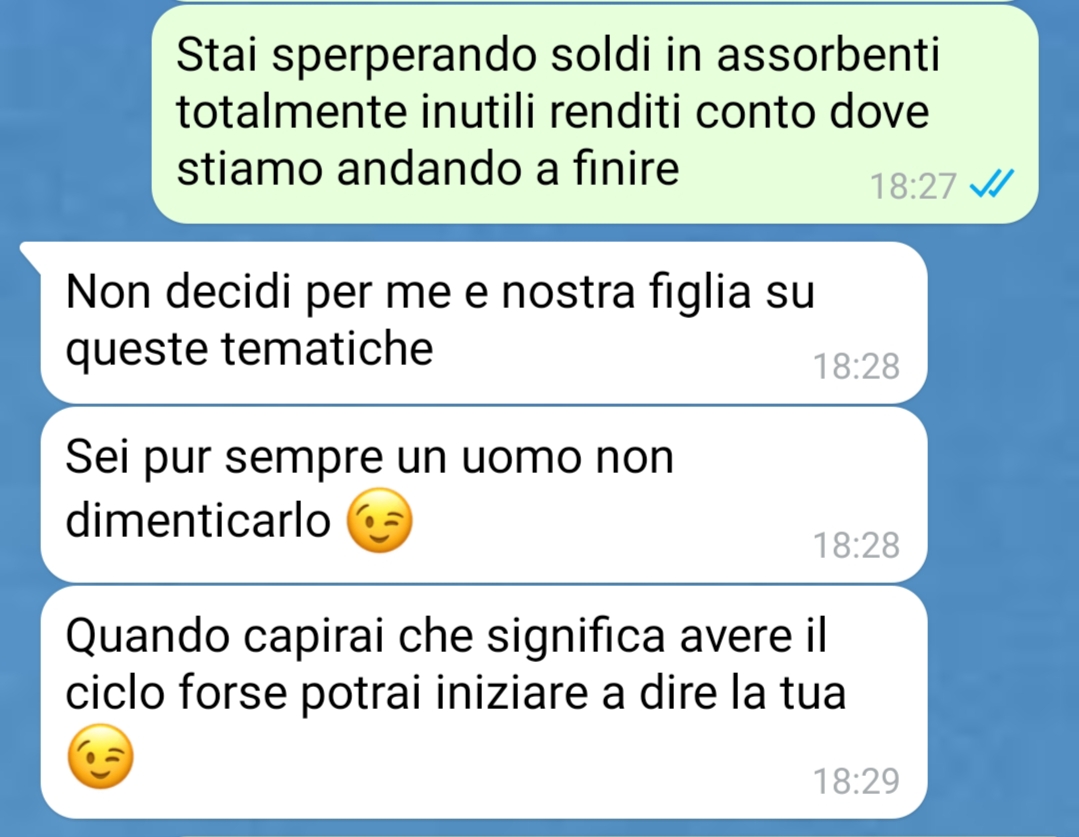Tap the winking emoji in the 18:29 message

point(100,756)
